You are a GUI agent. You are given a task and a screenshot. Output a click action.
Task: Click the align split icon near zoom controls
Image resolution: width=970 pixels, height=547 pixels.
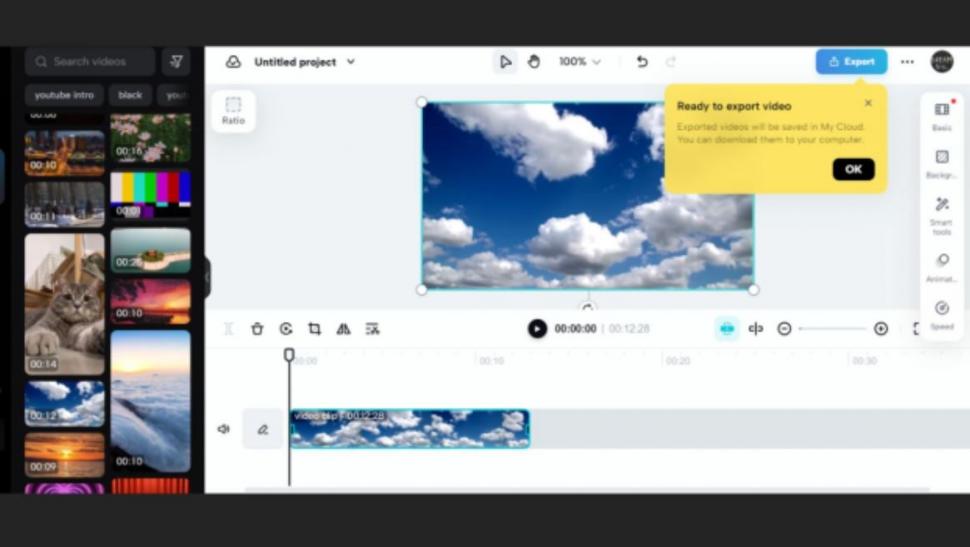pyautogui.click(x=755, y=329)
